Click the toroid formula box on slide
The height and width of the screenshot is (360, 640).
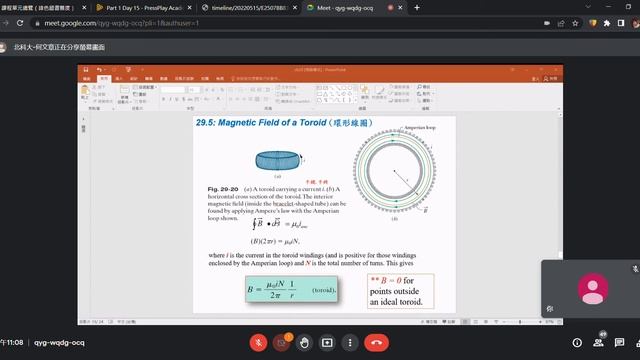click(x=291, y=289)
